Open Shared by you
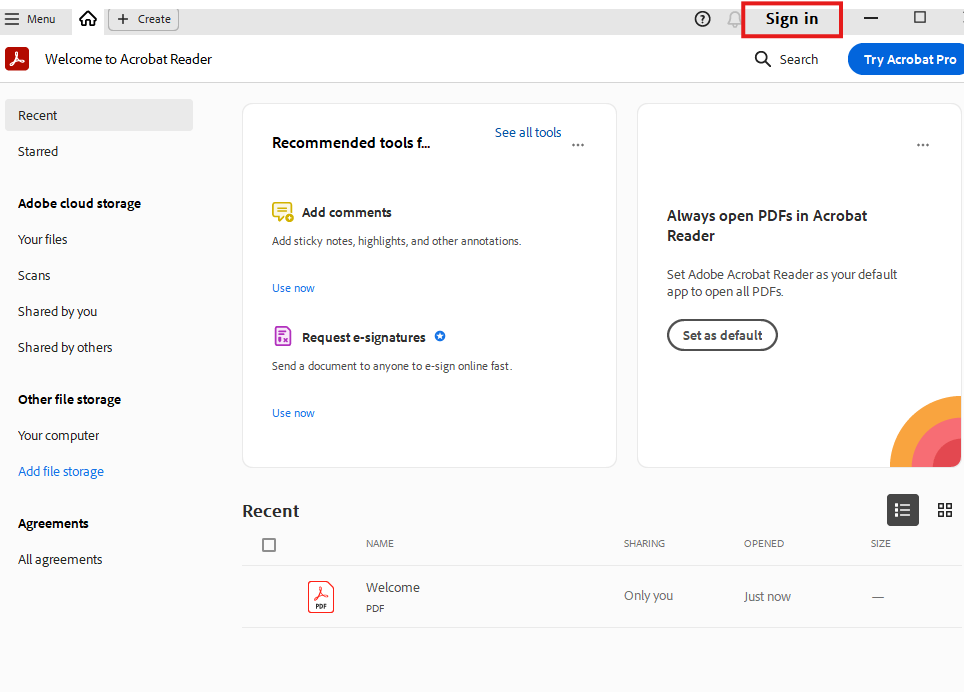The height and width of the screenshot is (692, 964). [x=57, y=312]
